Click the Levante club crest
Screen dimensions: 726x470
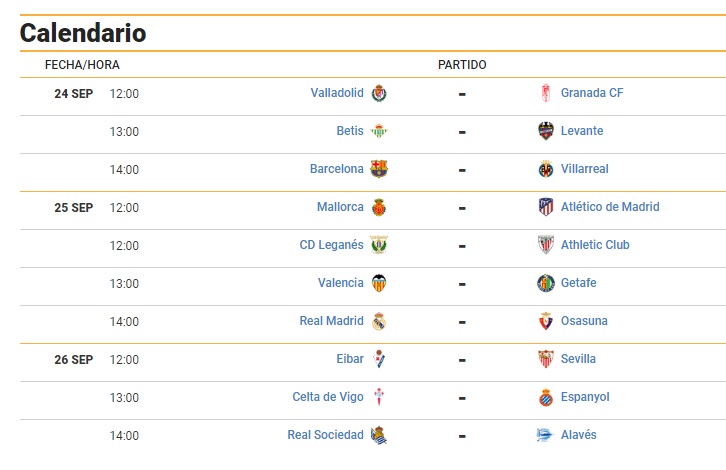tap(546, 131)
